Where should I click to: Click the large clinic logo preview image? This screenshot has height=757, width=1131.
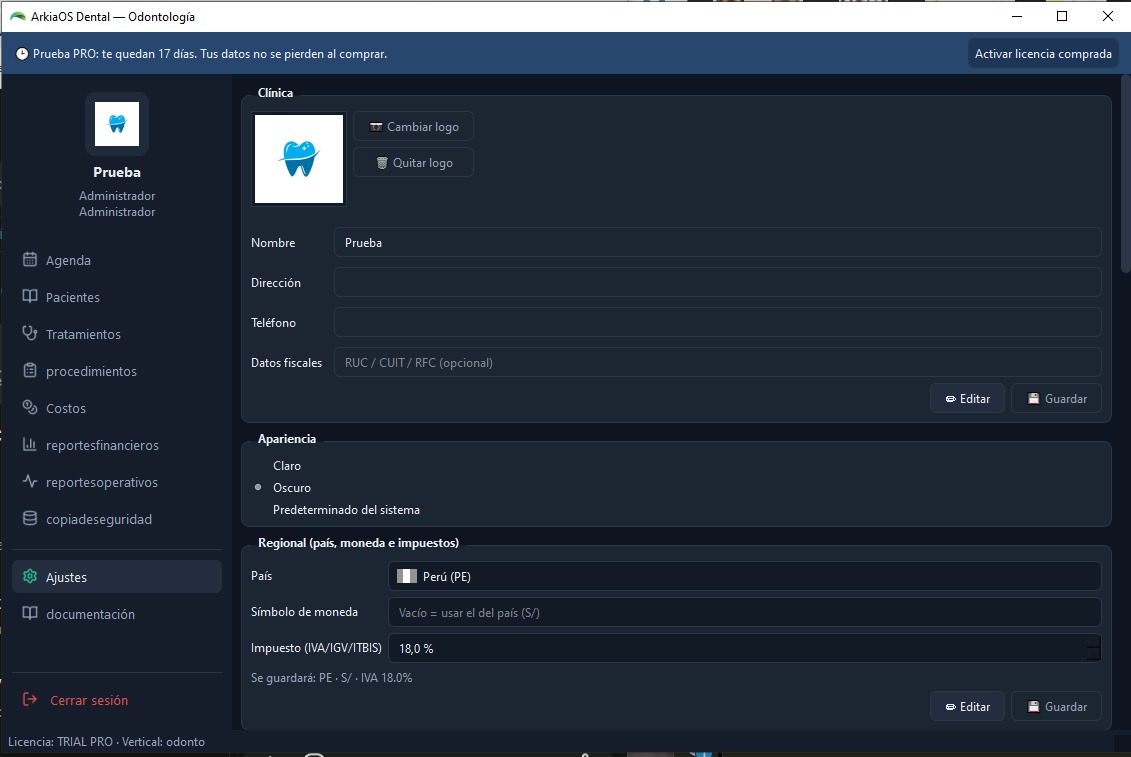(299, 159)
